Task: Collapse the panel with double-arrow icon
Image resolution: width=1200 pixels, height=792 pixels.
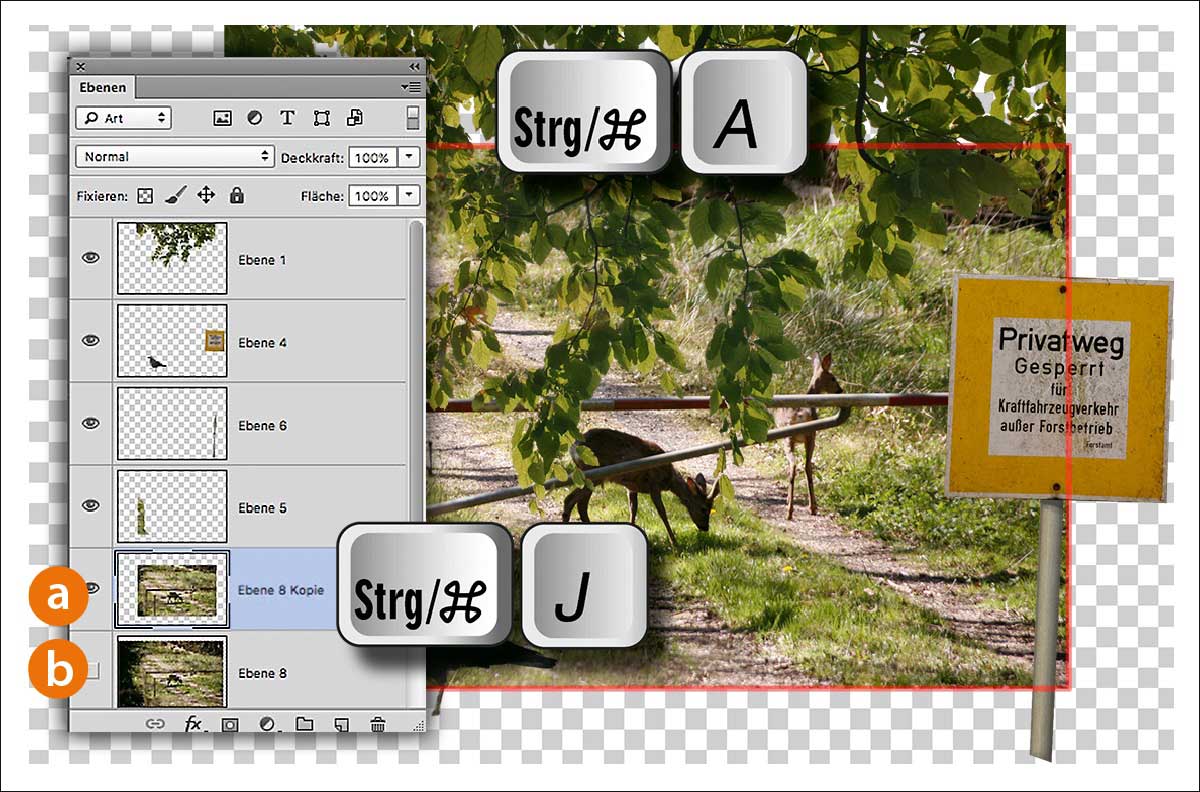Action: [x=414, y=66]
